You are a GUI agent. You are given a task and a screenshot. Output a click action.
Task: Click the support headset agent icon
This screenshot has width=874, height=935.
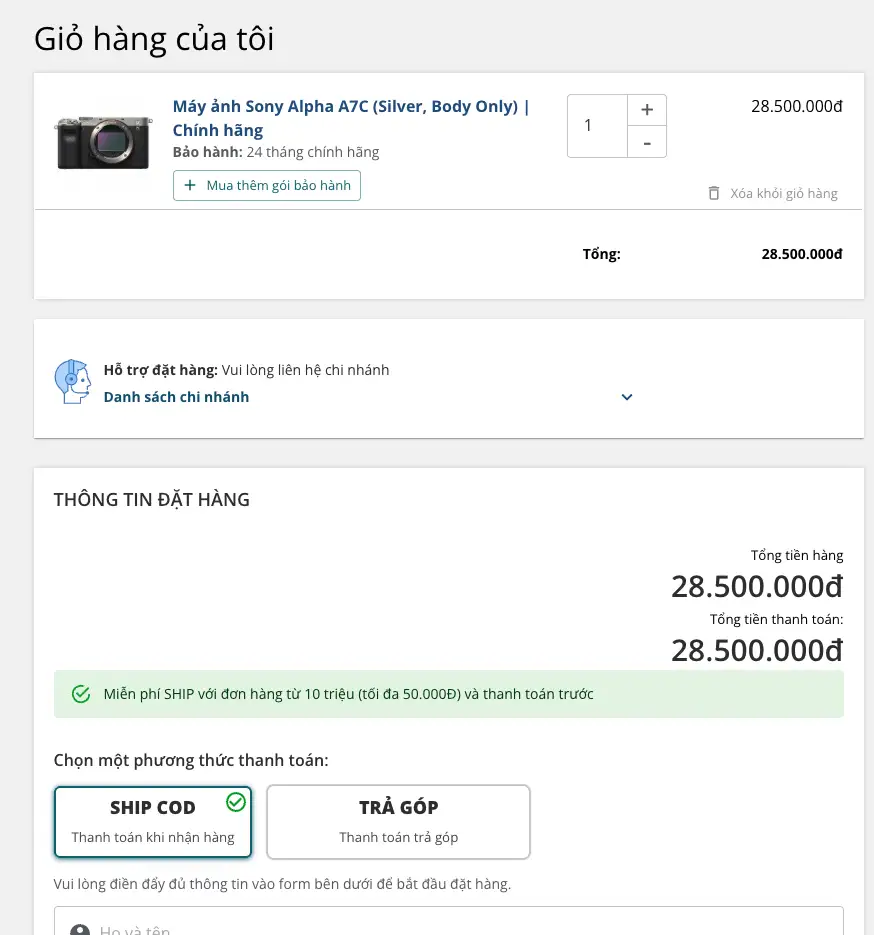point(72,382)
